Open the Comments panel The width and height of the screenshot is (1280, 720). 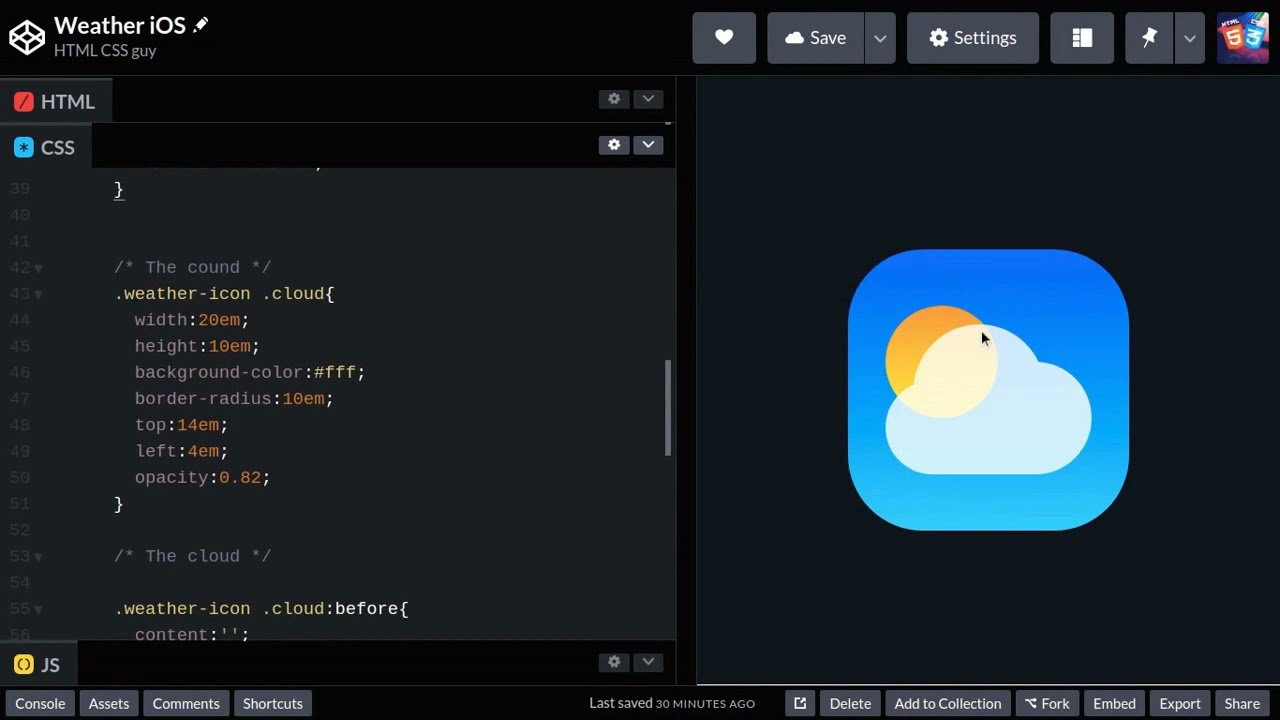coord(186,703)
